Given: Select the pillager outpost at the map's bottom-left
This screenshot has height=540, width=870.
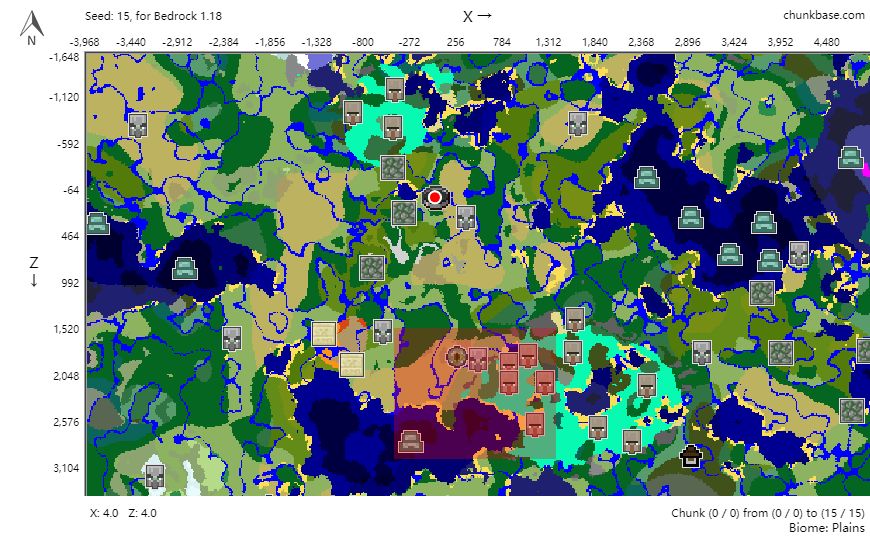Looking at the screenshot, I should pyautogui.click(x=155, y=477).
